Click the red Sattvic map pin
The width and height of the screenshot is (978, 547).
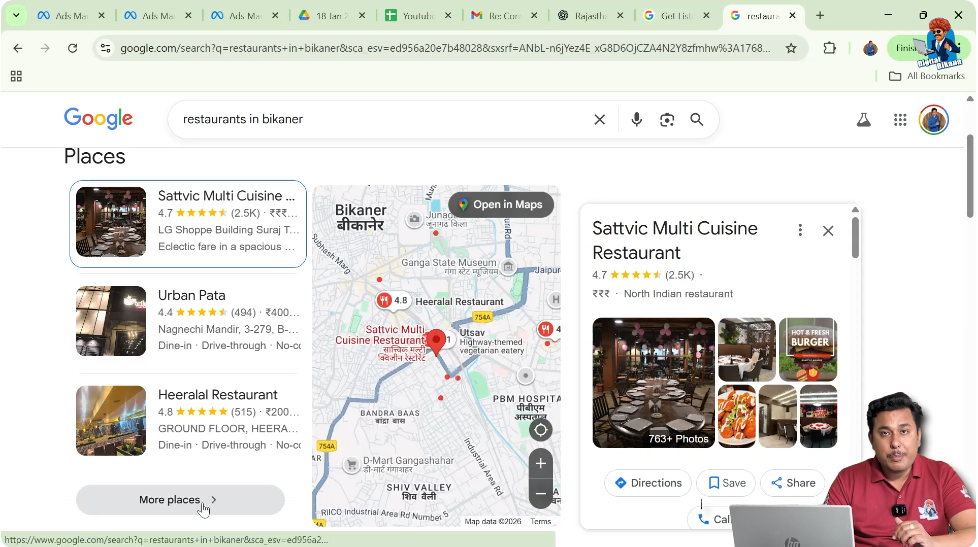tap(435, 342)
